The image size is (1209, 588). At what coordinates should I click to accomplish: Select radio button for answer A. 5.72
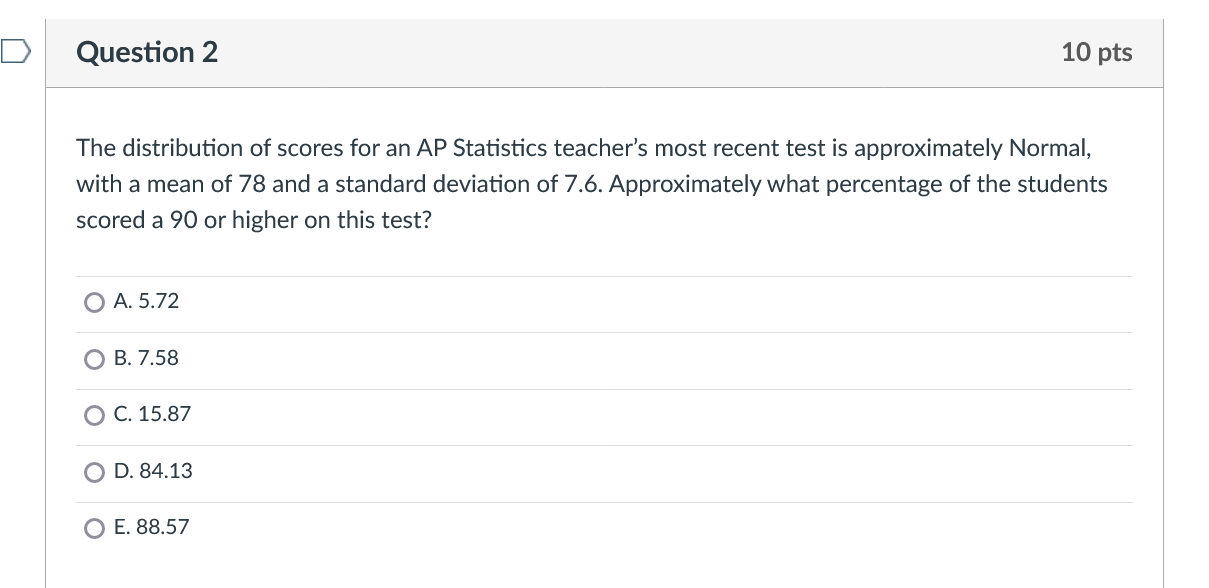(x=93, y=301)
